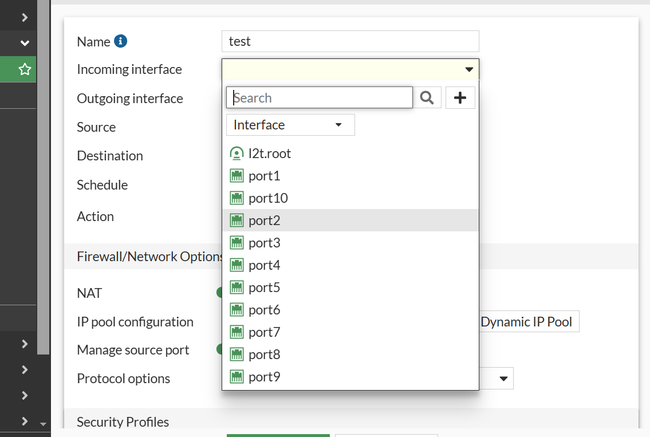Screen dimensions: 650x437
Task: Choose port10 in the interface list
Action: (x=268, y=198)
